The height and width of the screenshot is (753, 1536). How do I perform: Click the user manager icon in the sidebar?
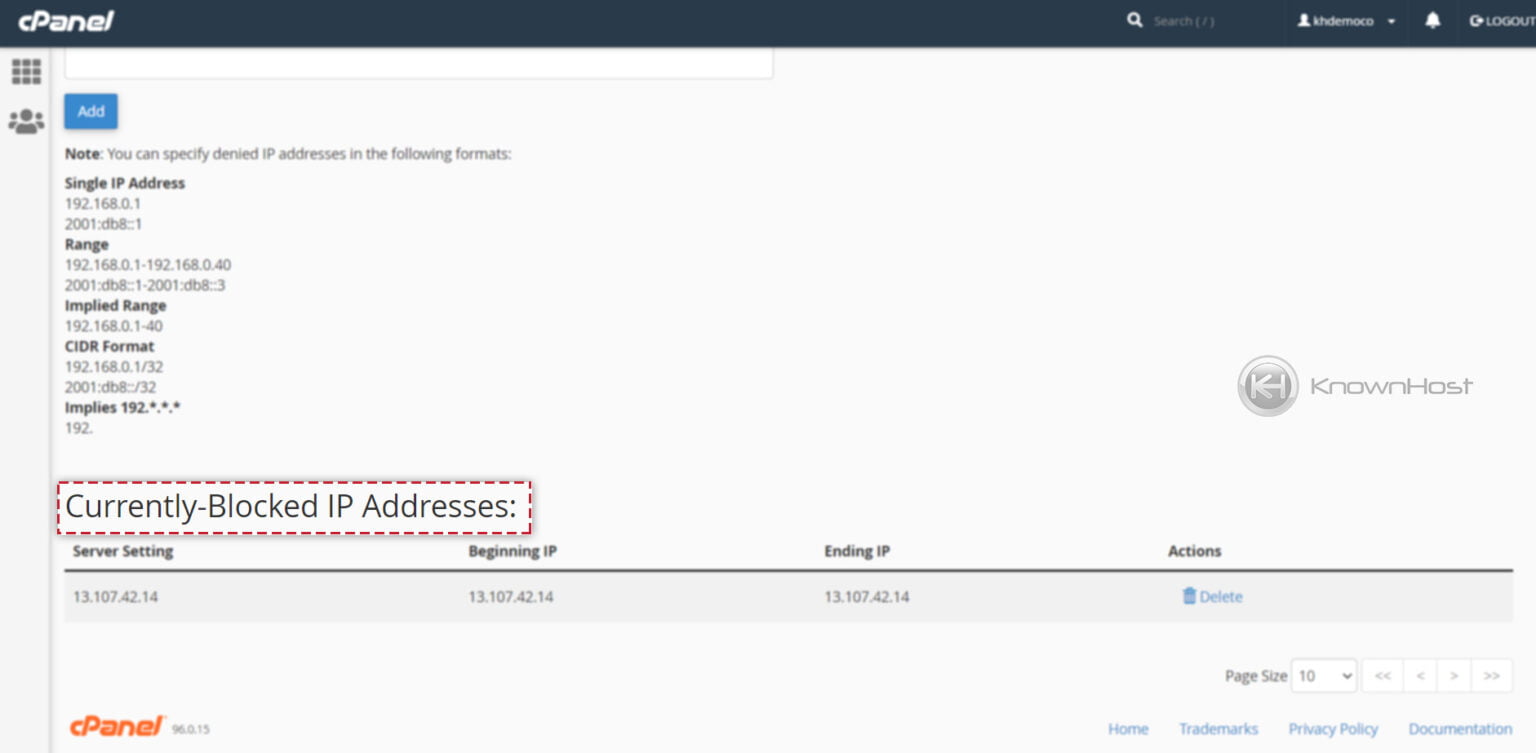[x=25, y=119]
